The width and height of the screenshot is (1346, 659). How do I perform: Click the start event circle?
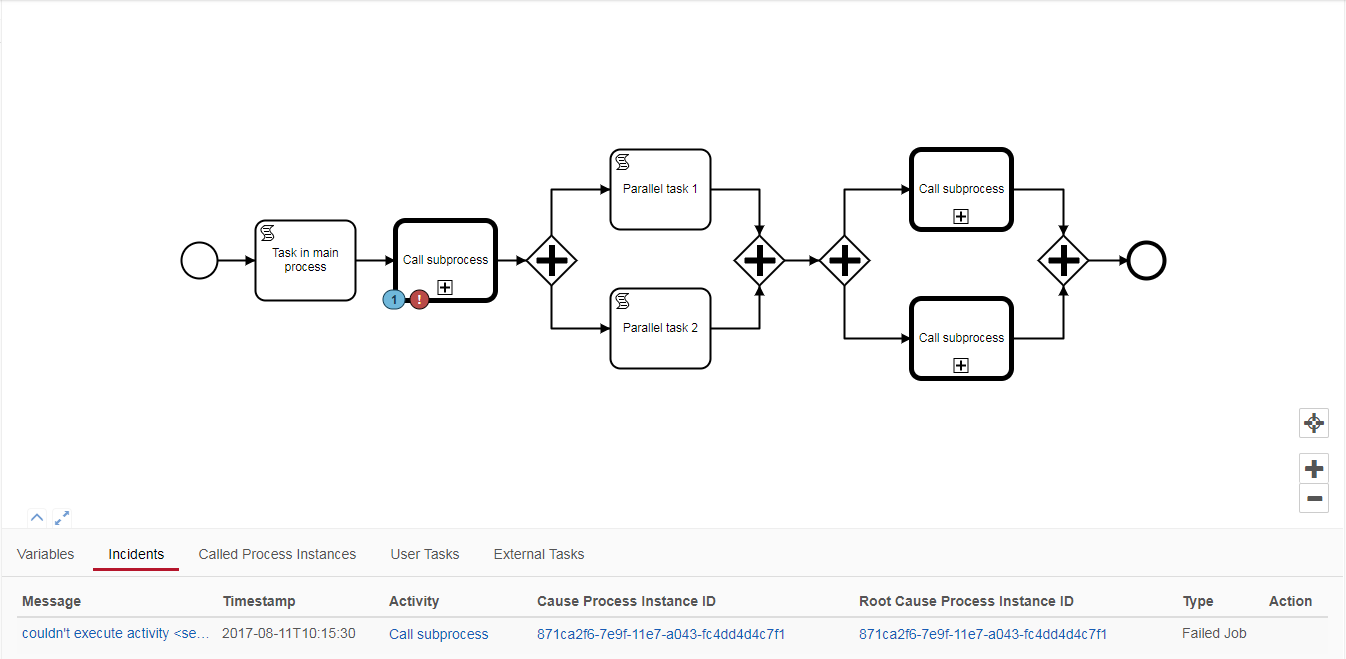[x=199, y=261]
